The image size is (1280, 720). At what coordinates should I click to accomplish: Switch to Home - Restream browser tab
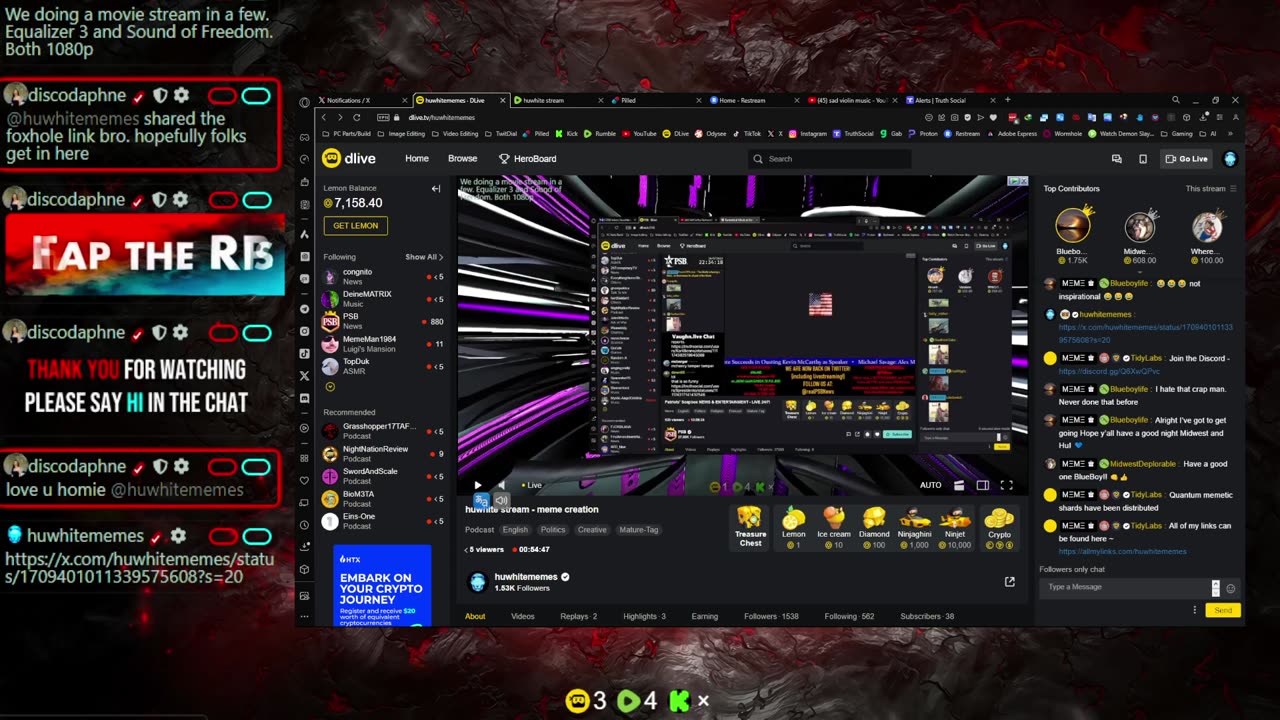(752, 100)
